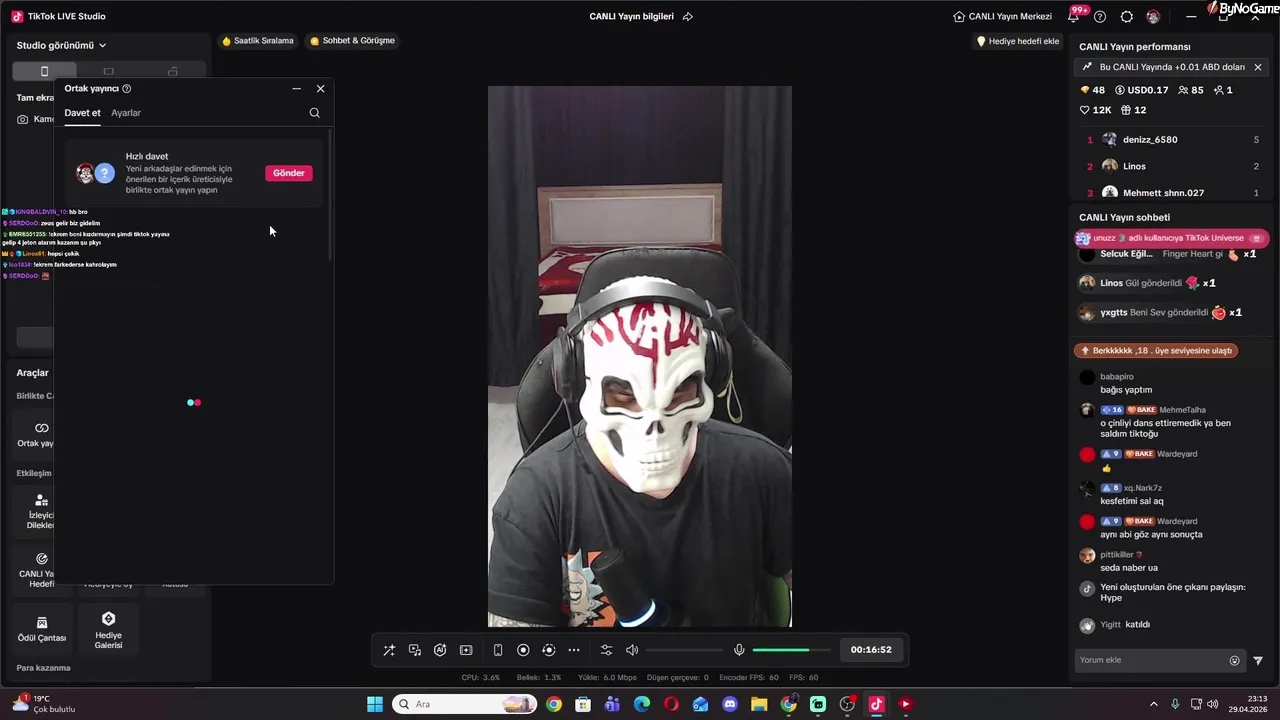This screenshot has width=1280, height=720.
Task: Select the dual-screen layout toggle
Action: [x=173, y=71]
